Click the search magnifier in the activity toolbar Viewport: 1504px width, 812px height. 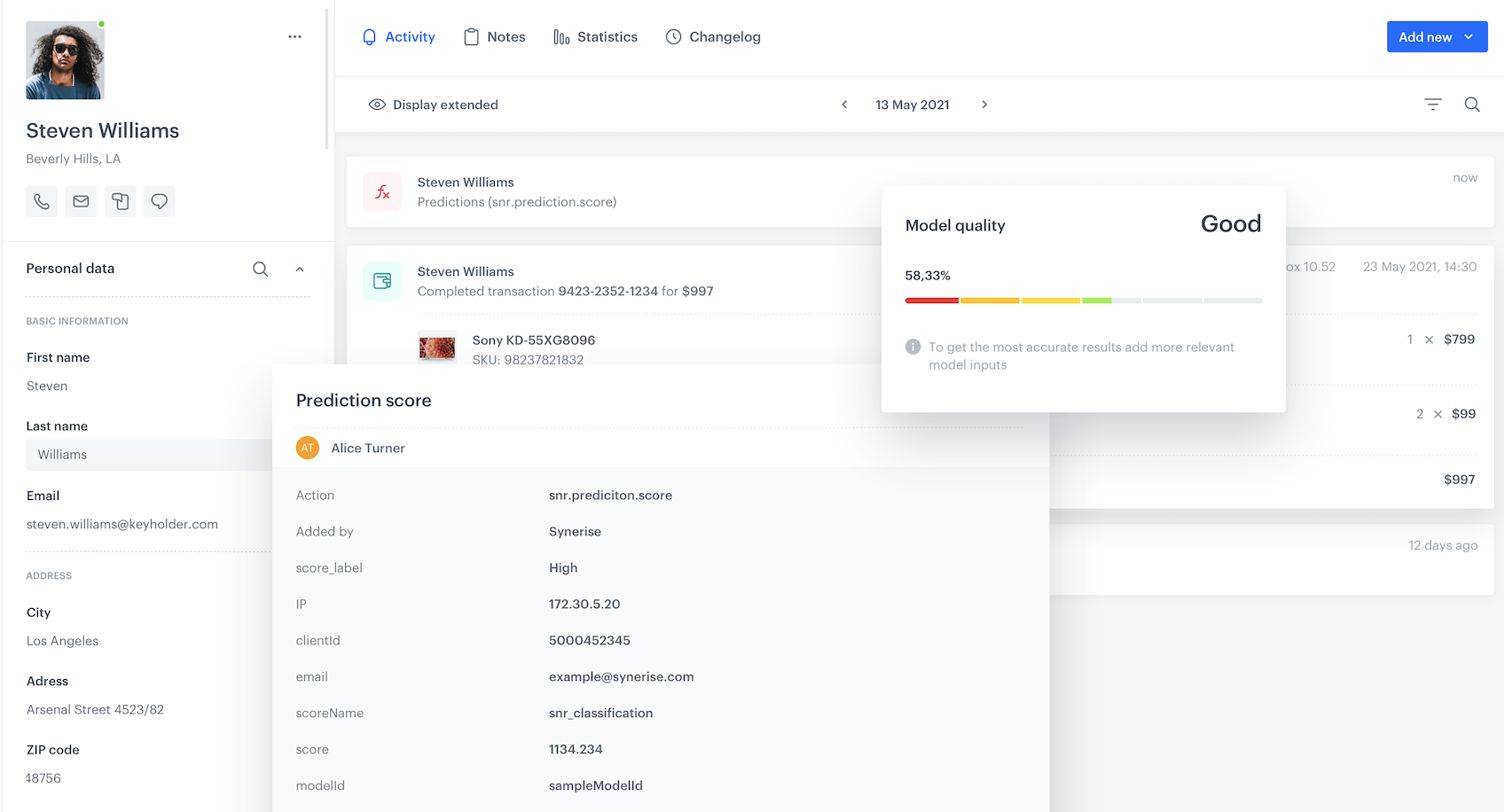(1472, 104)
